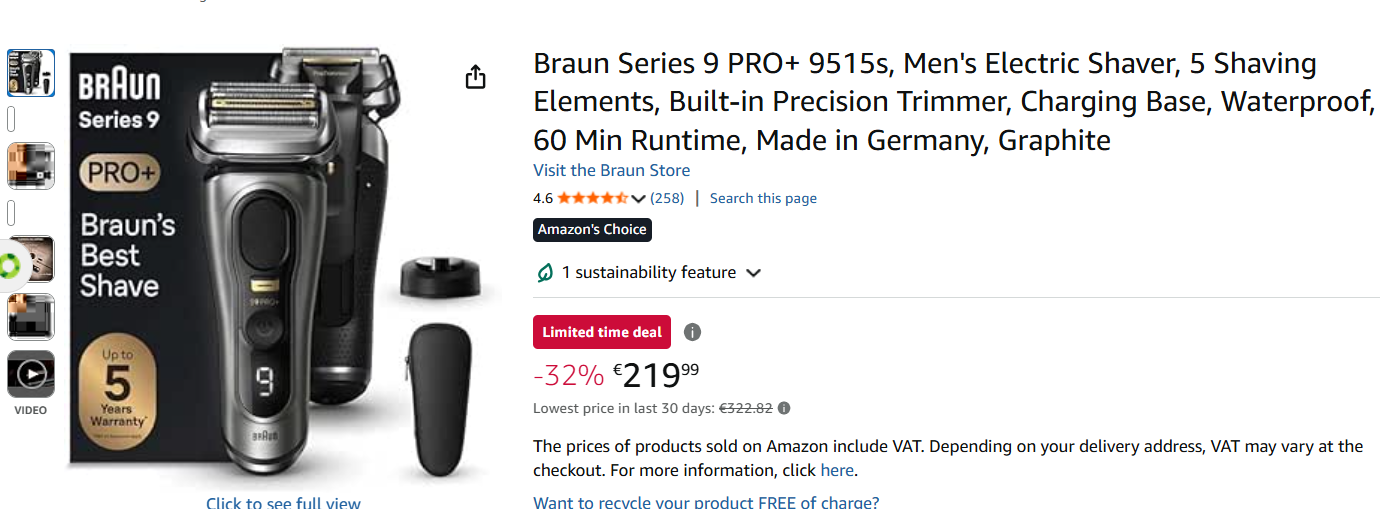Click the green sustainability leaf icon
This screenshot has height=509, width=1384.
(545, 273)
